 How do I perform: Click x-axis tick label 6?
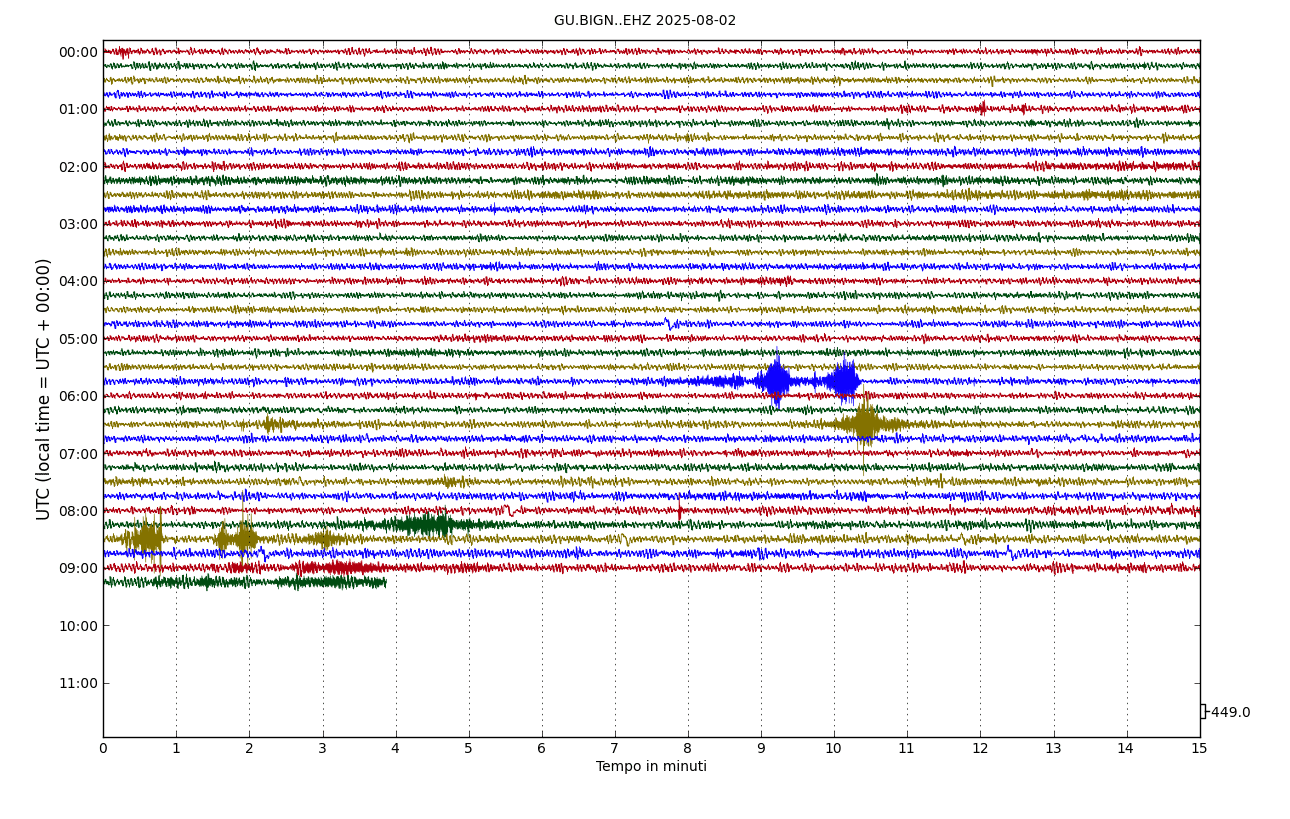pos(542,749)
